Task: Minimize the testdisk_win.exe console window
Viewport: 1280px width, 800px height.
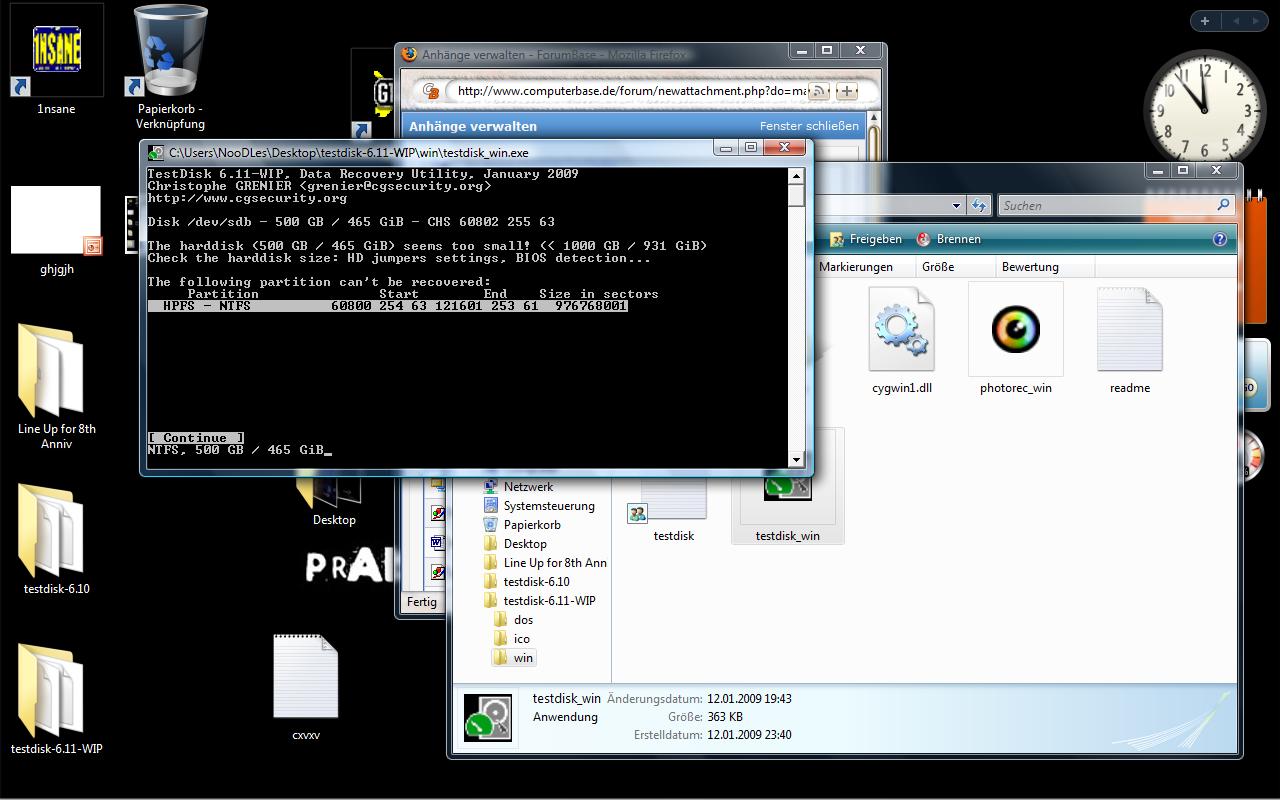Action: [726, 147]
